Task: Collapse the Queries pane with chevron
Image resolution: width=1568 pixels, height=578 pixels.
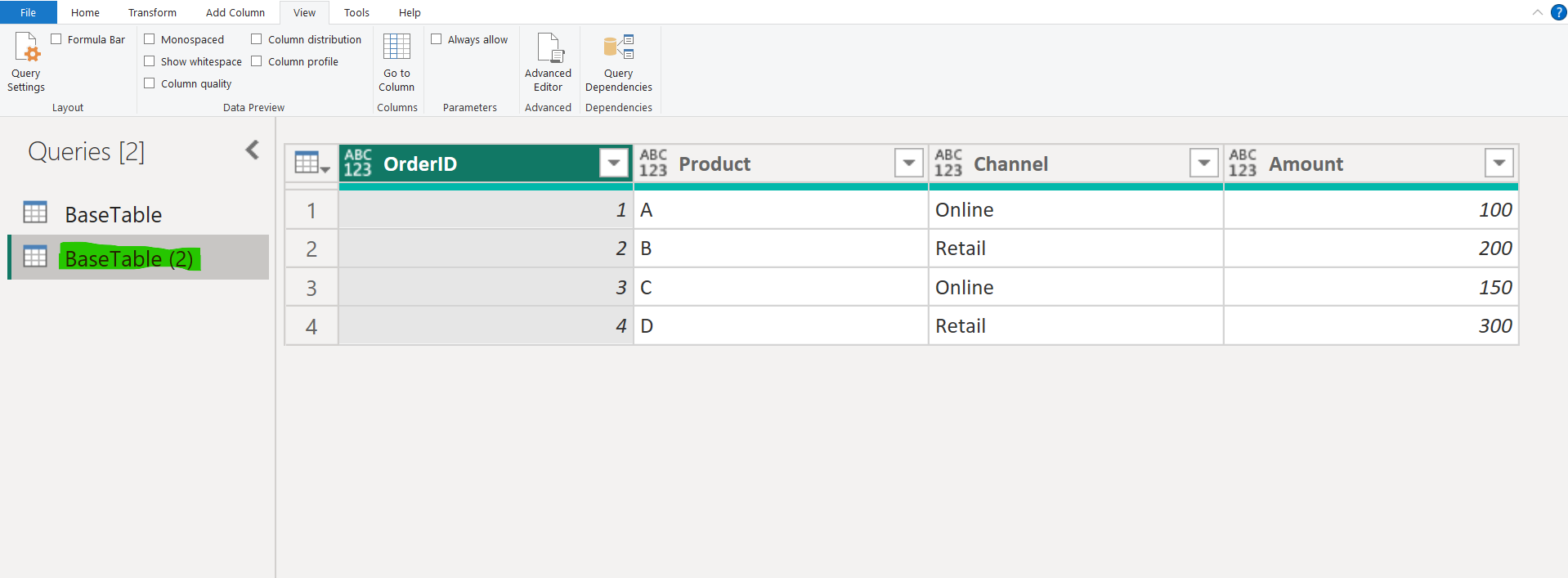Action: coord(252,150)
